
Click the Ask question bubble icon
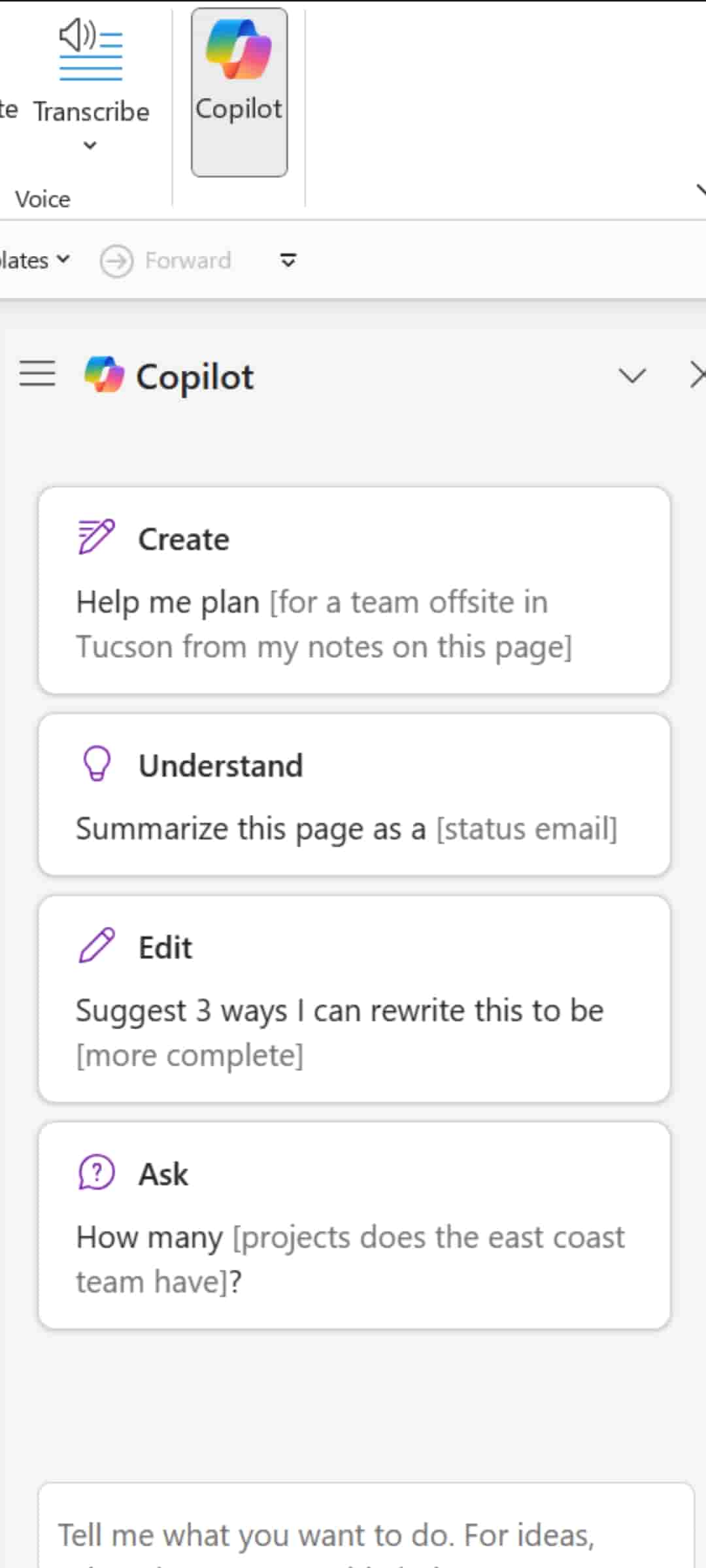[x=97, y=1172]
